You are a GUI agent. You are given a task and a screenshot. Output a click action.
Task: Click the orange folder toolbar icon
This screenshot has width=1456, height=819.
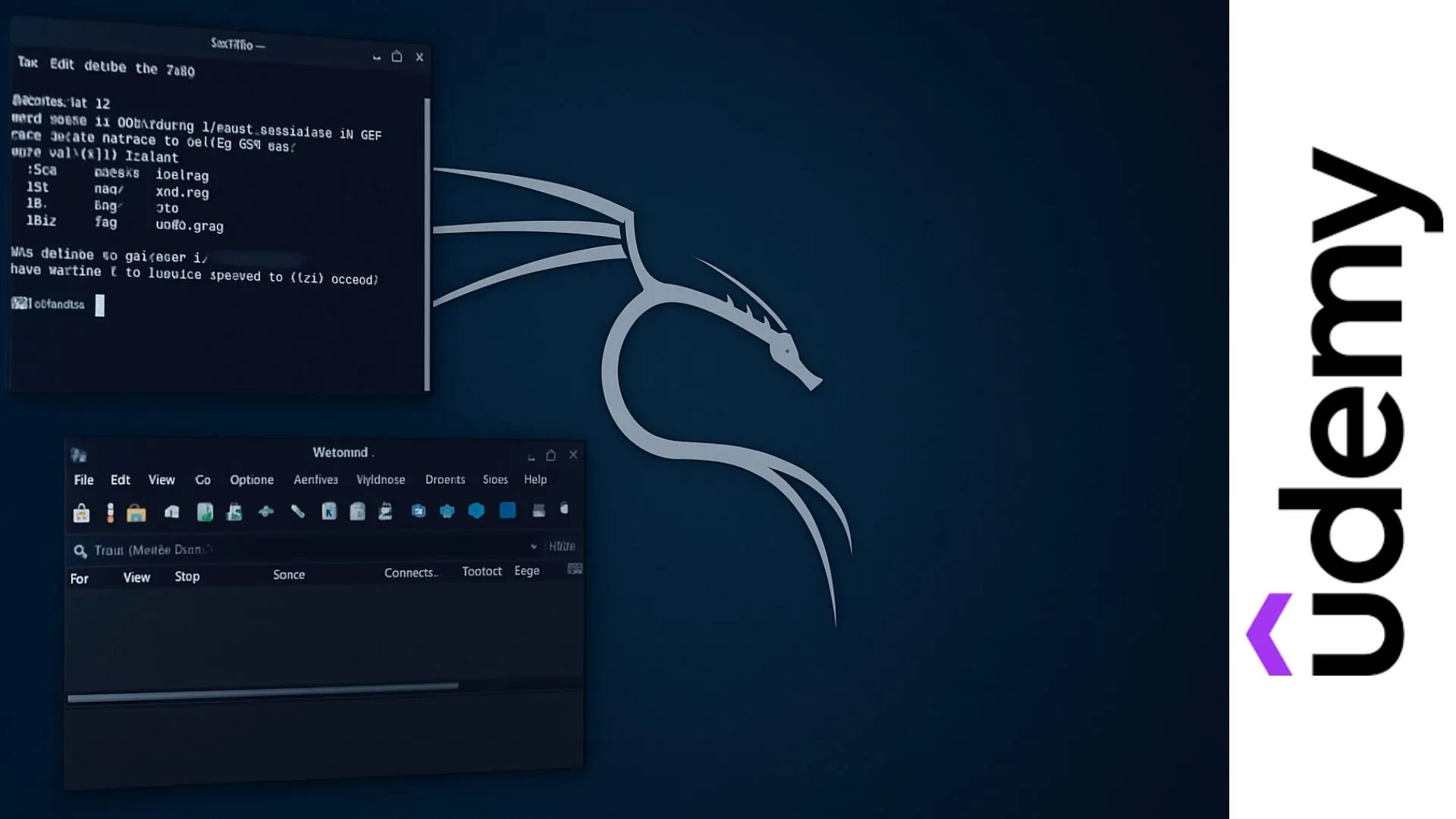click(x=136, y=513)
